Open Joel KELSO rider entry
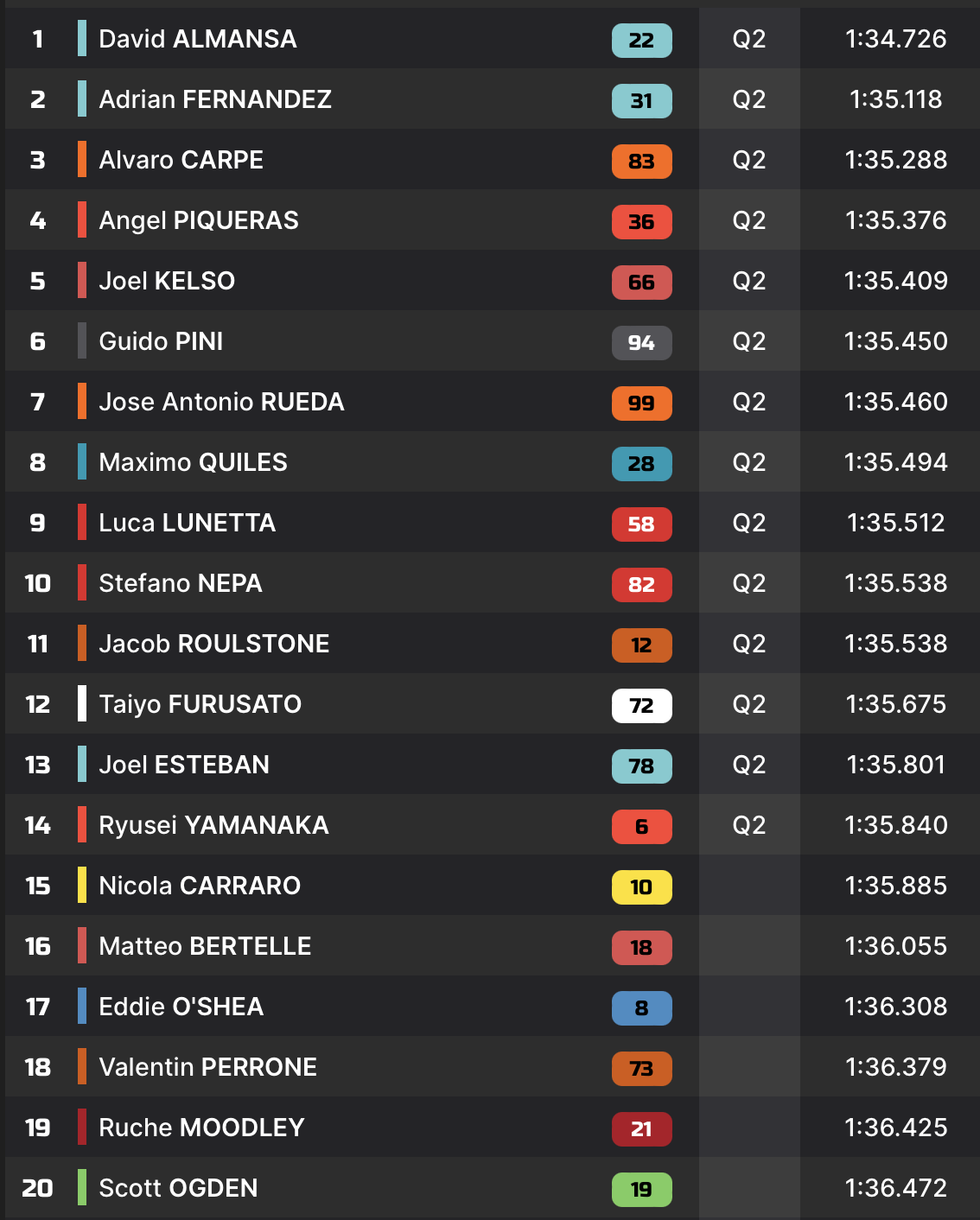This screenshot has width=980, height=1220. pyautogui.click(x=167, y=281)
